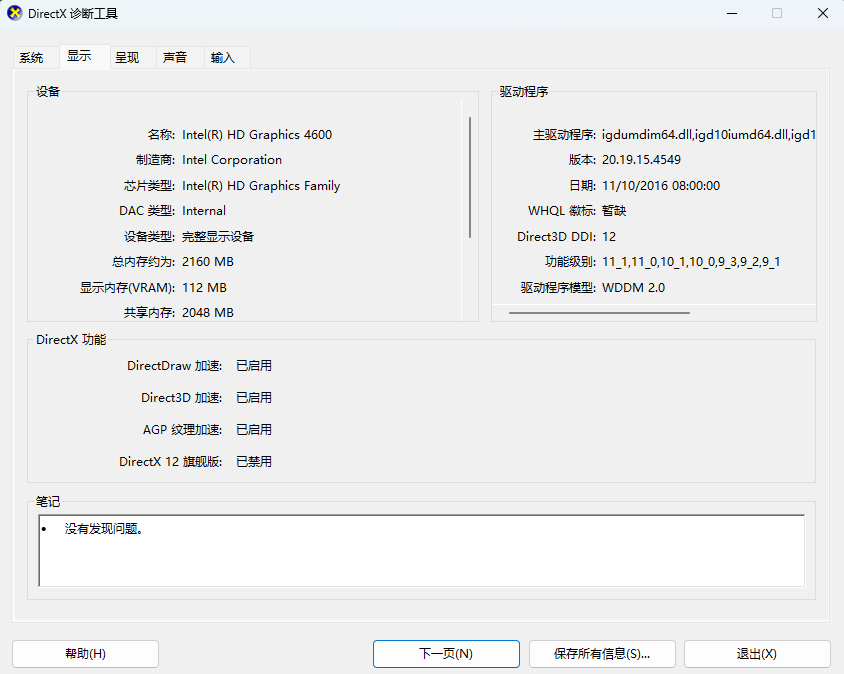Screen dimensions: 844x674
Task: Minimize the DirectX 诊断工具 window
Action: [x=732, y=13]
